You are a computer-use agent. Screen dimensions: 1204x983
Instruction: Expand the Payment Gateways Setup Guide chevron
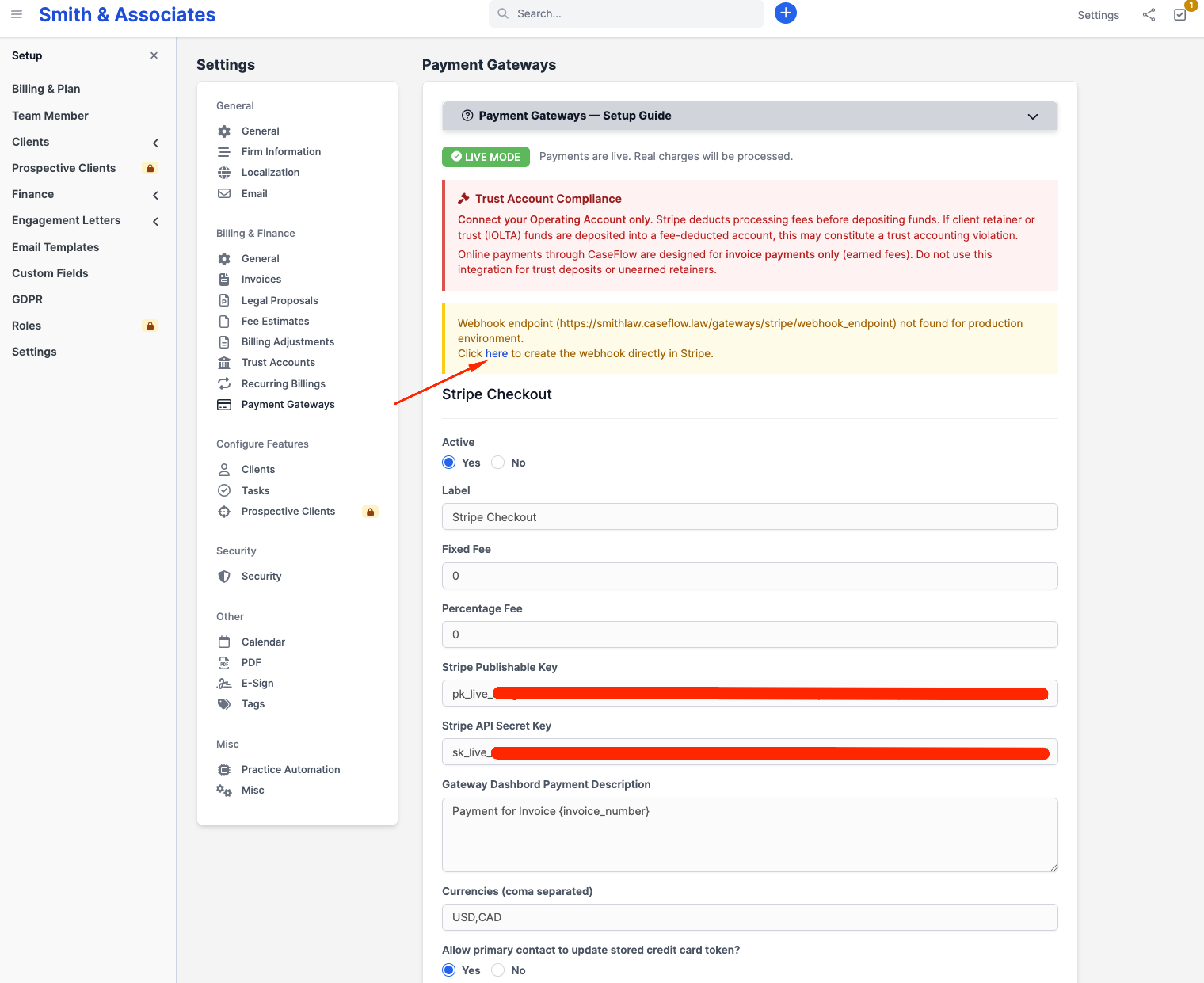1033,116
